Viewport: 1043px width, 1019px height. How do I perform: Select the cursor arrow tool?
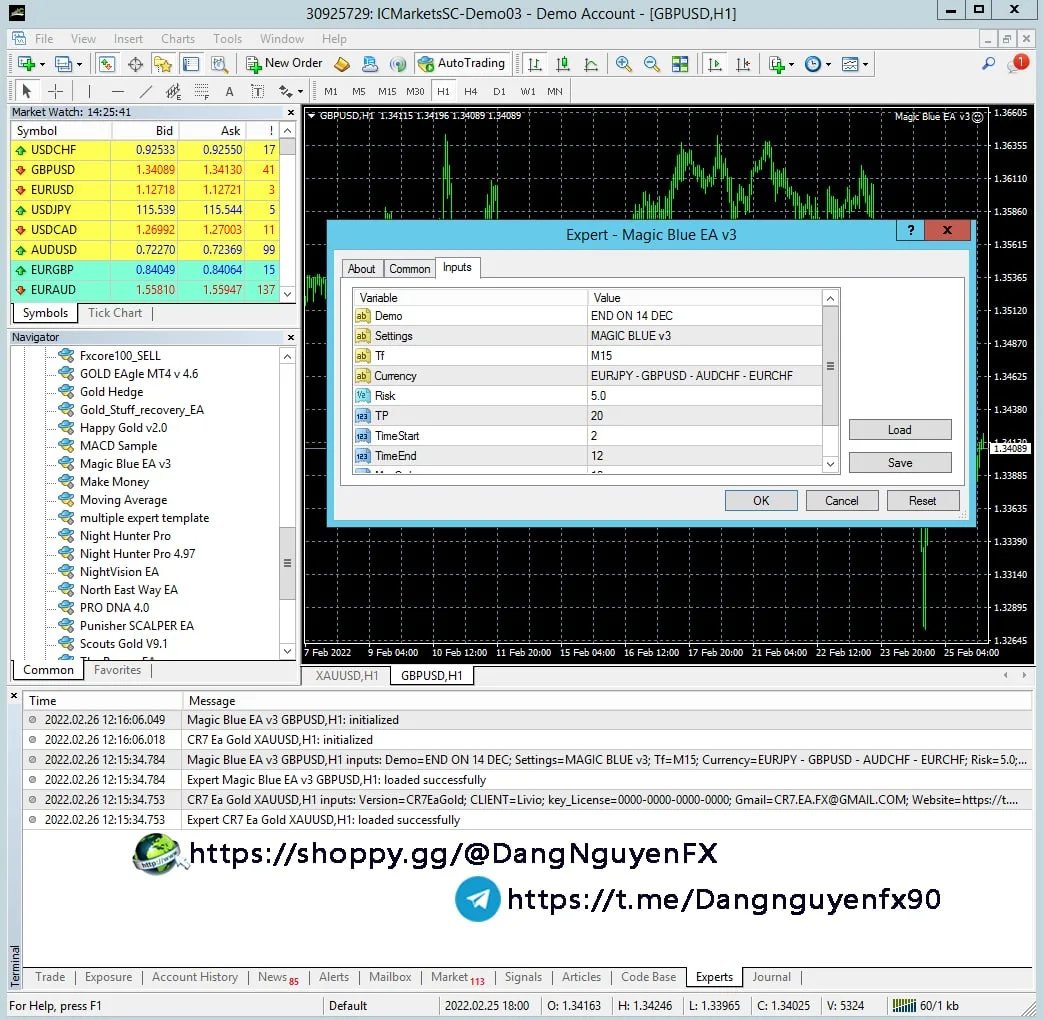click(27, 91)
